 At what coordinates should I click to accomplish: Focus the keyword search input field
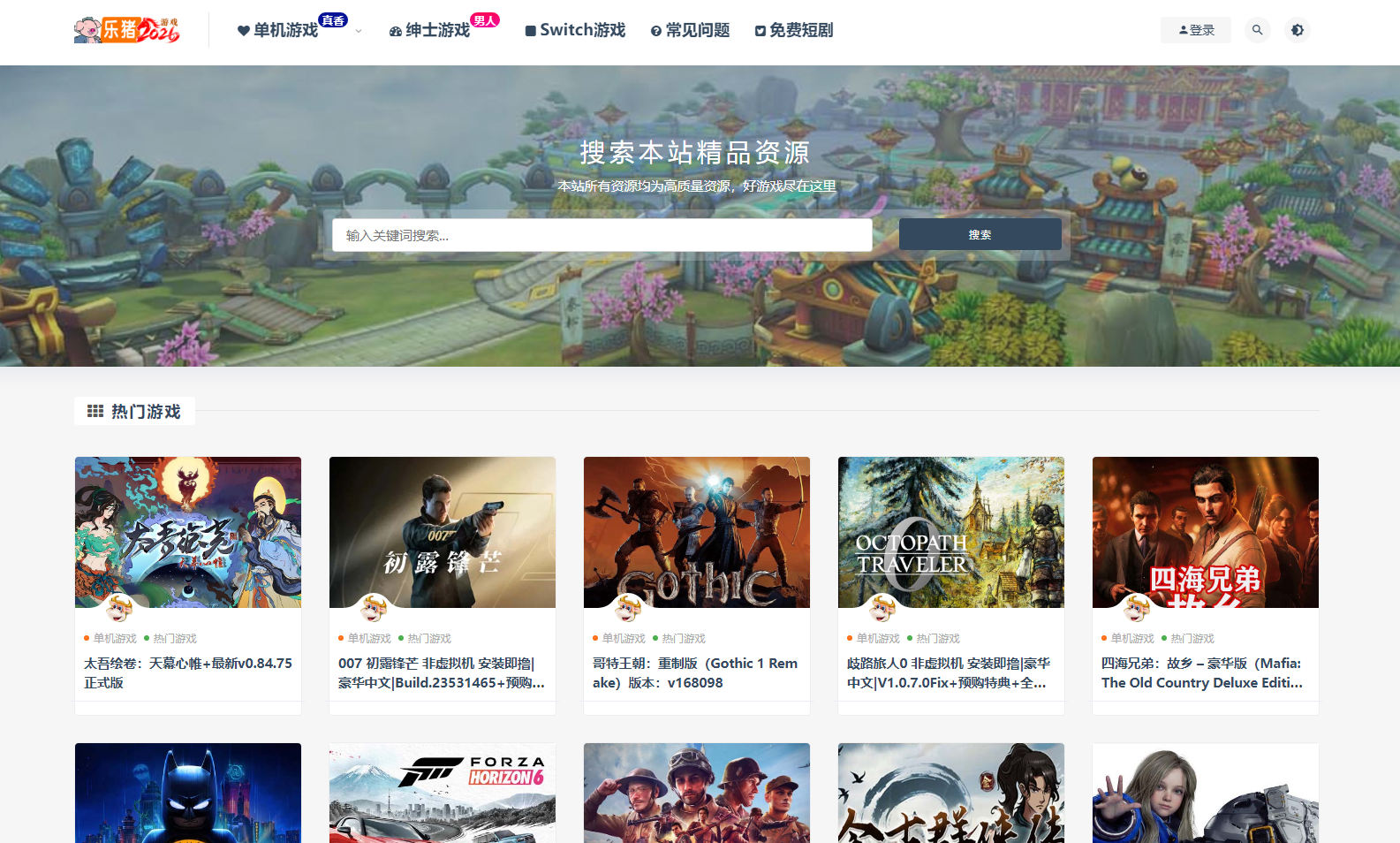click(602, 235)
